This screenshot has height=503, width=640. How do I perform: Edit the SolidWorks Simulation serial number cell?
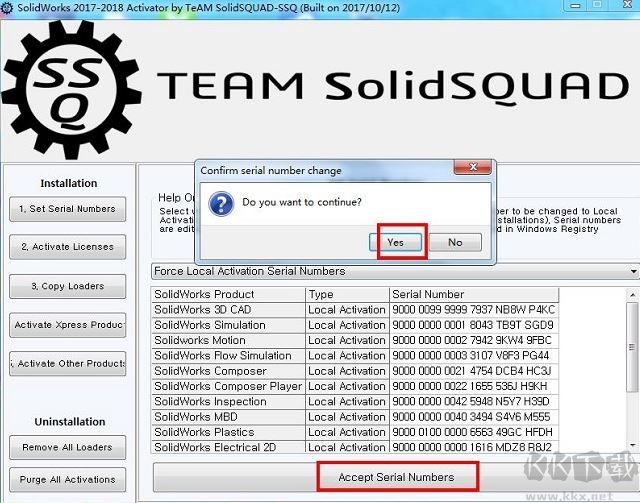[472, 325]
